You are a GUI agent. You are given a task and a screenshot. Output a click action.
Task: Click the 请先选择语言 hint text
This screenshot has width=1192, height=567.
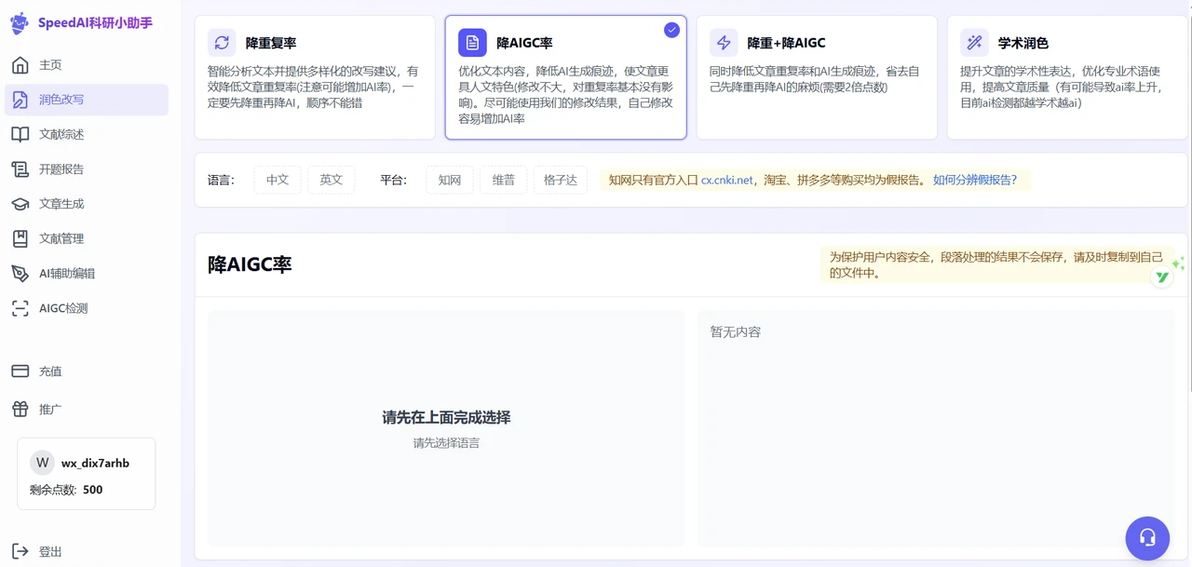click(446, 443)
